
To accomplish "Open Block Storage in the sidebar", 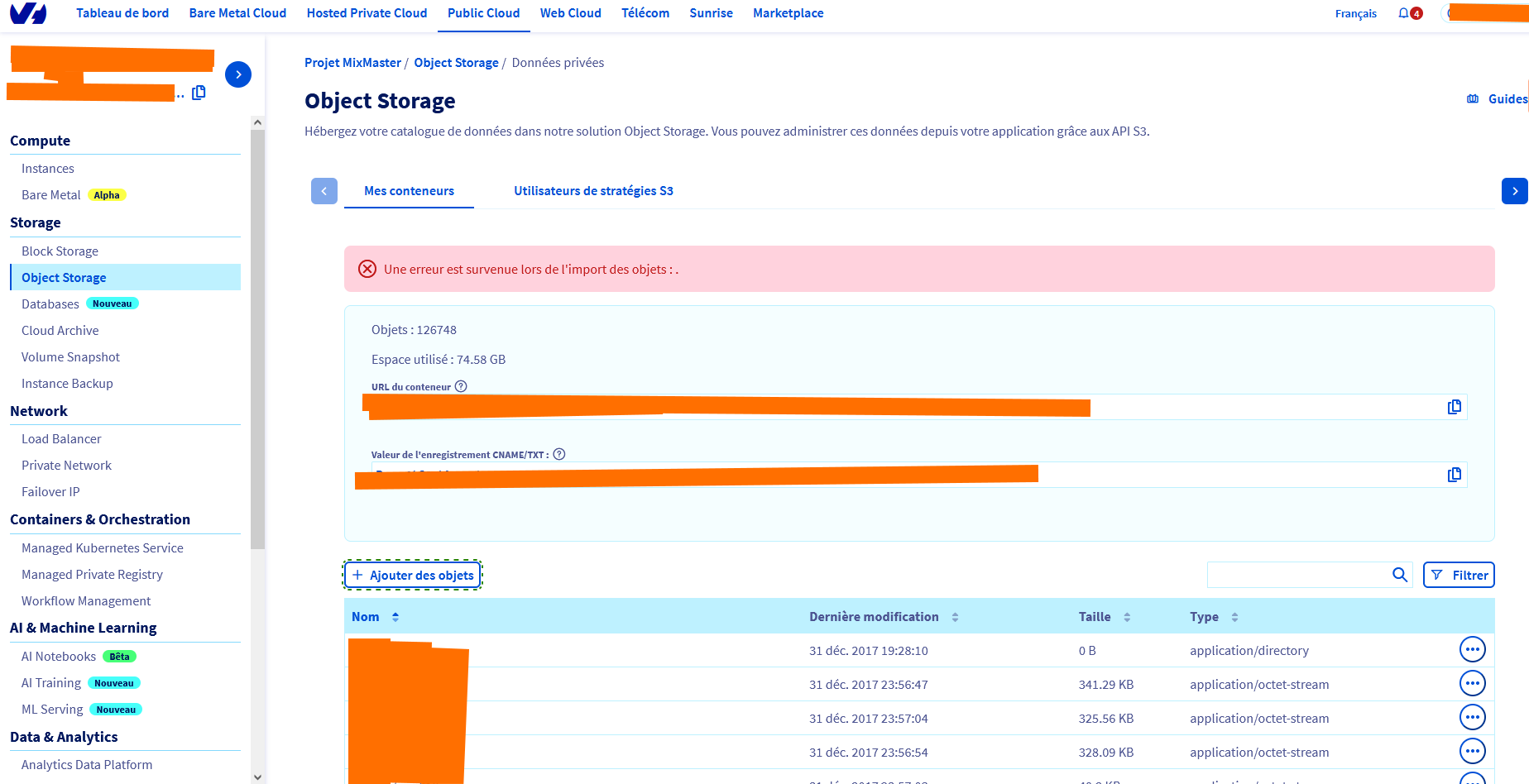I will 60,251.
